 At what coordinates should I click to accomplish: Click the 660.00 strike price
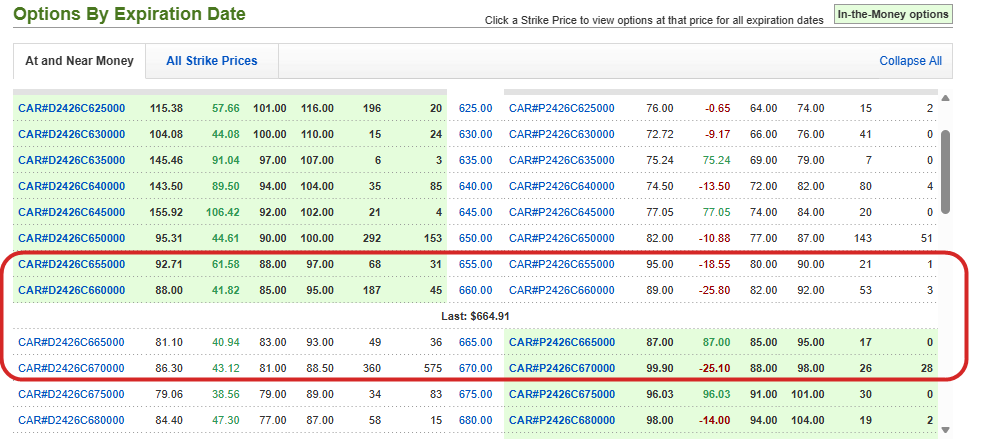(475, 290)
